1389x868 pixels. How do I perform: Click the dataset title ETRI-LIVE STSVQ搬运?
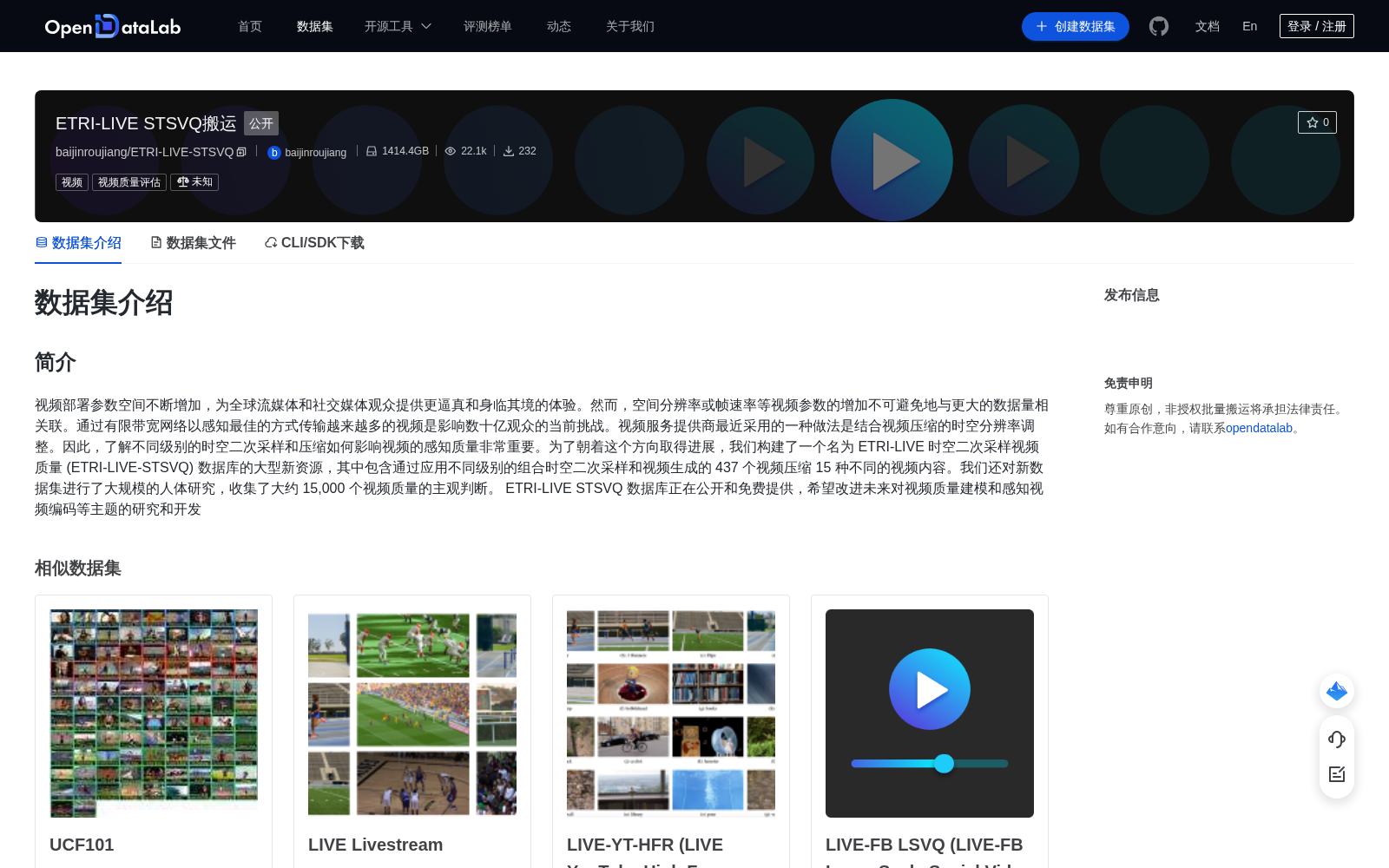click(146, 123)
